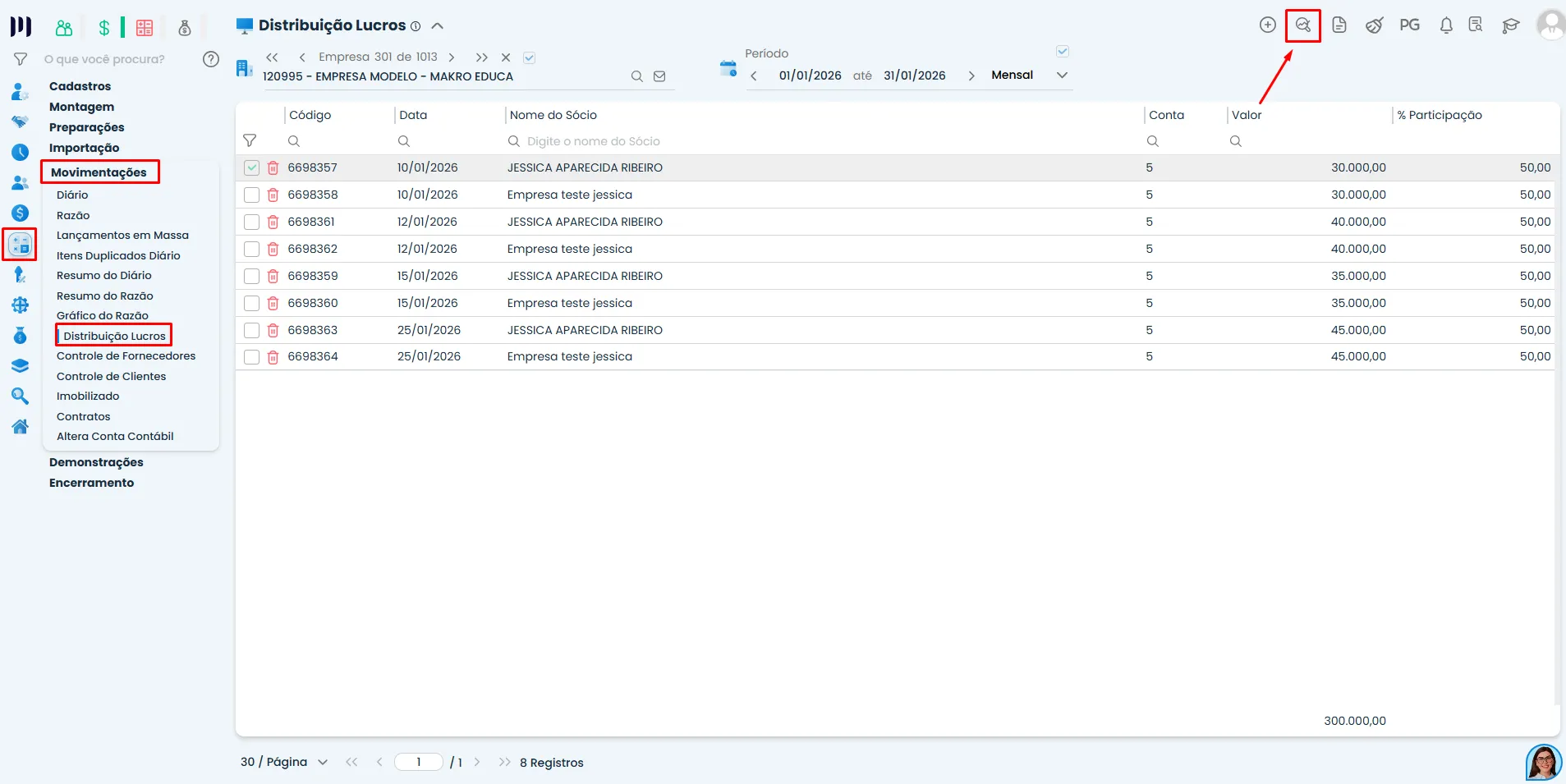This screenshot has height=784, width=1566.
Task: Open the period calendar icon
Action: (728, 68)
